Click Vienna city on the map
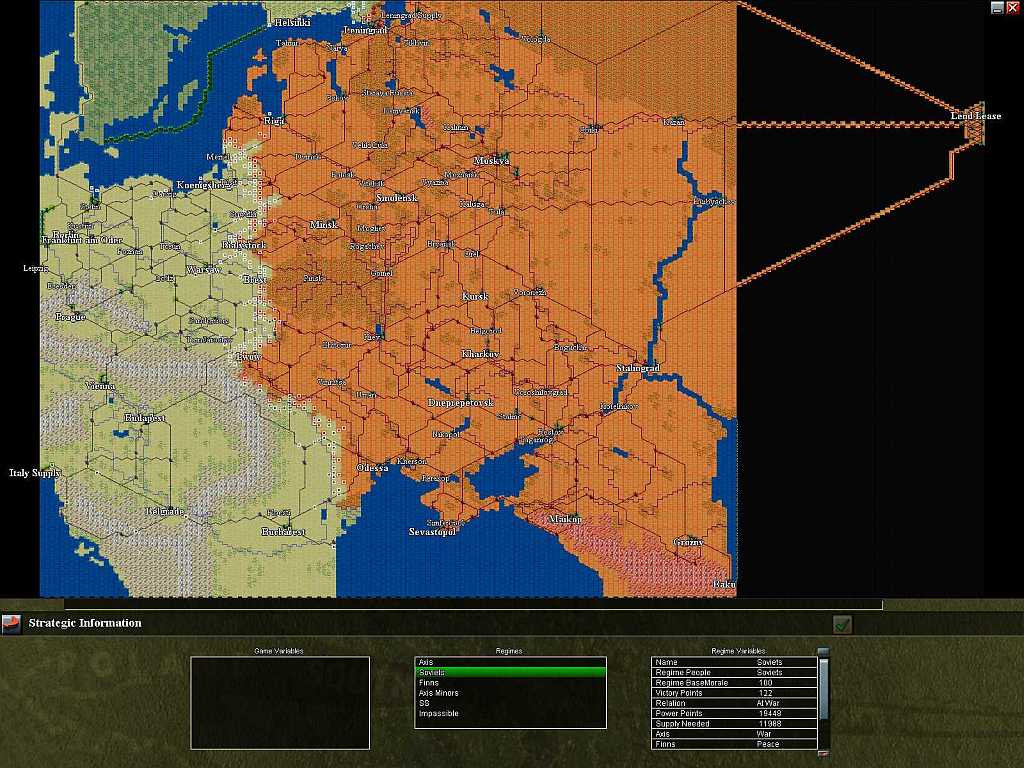 pos(100,386)
